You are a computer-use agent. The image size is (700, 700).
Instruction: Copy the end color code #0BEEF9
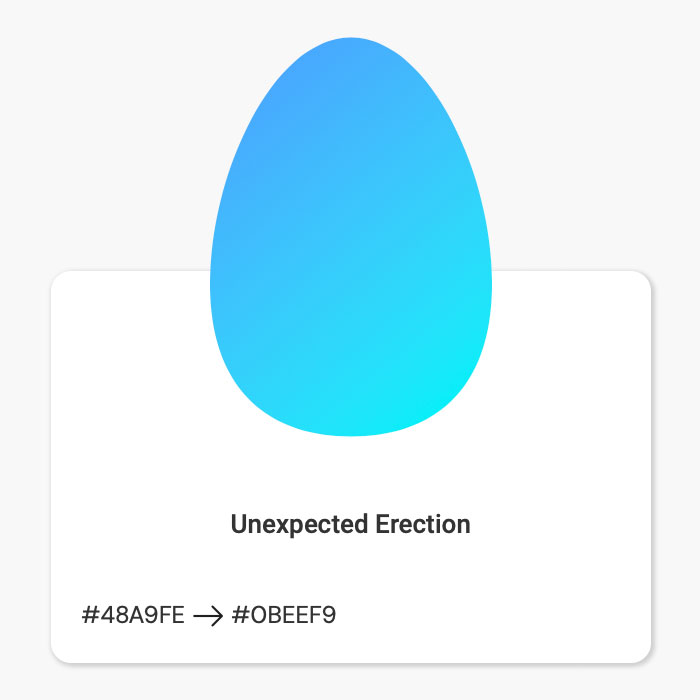pyautogui.click(x=284, y=615)
